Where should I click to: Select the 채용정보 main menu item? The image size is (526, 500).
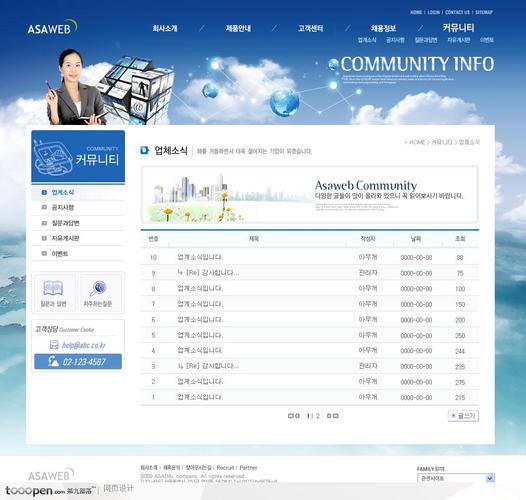coord(383,29)
